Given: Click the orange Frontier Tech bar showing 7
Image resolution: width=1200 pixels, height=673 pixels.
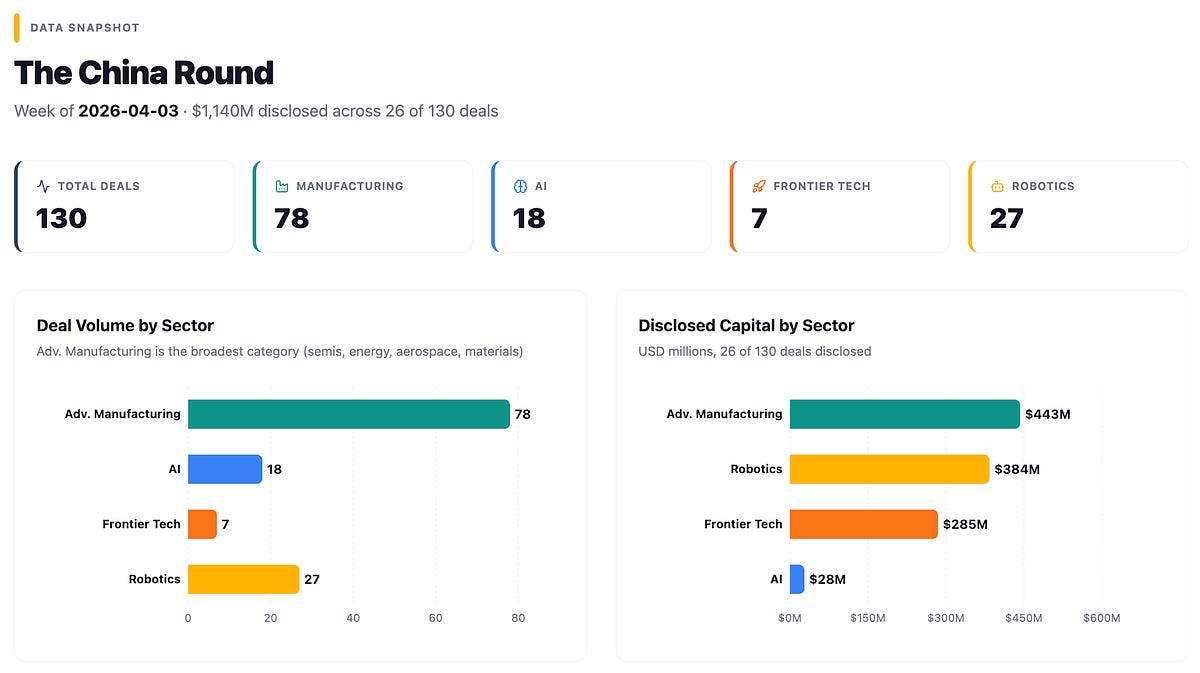Looking at the screenshot, I should (x=202, y=524).
